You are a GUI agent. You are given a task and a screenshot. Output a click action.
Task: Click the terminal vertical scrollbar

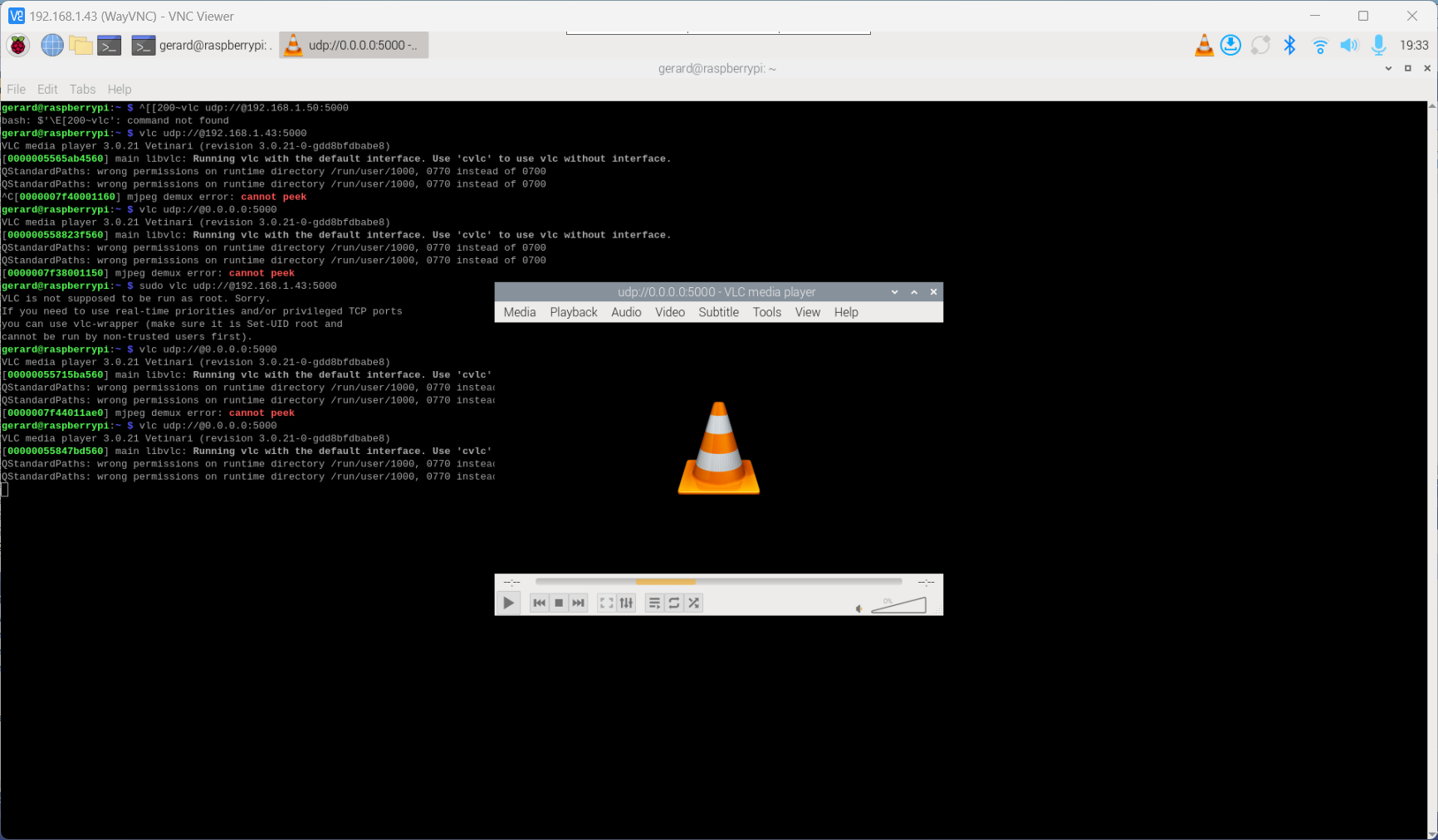[1431, 469]
